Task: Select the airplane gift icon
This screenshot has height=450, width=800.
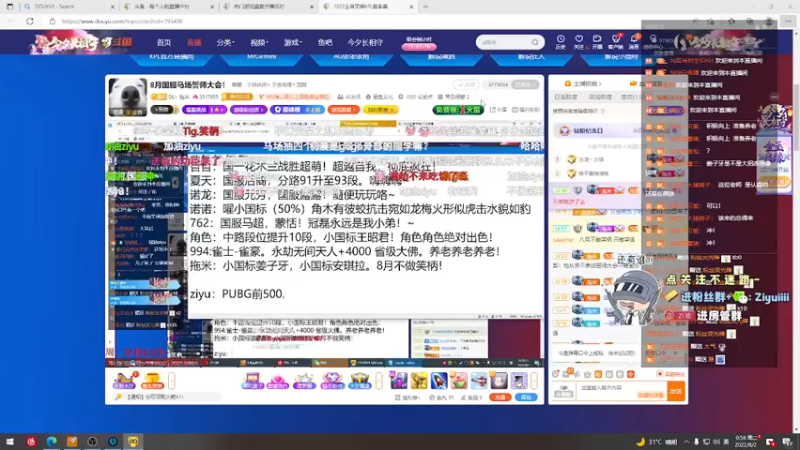Action: (x=479, y=381)
